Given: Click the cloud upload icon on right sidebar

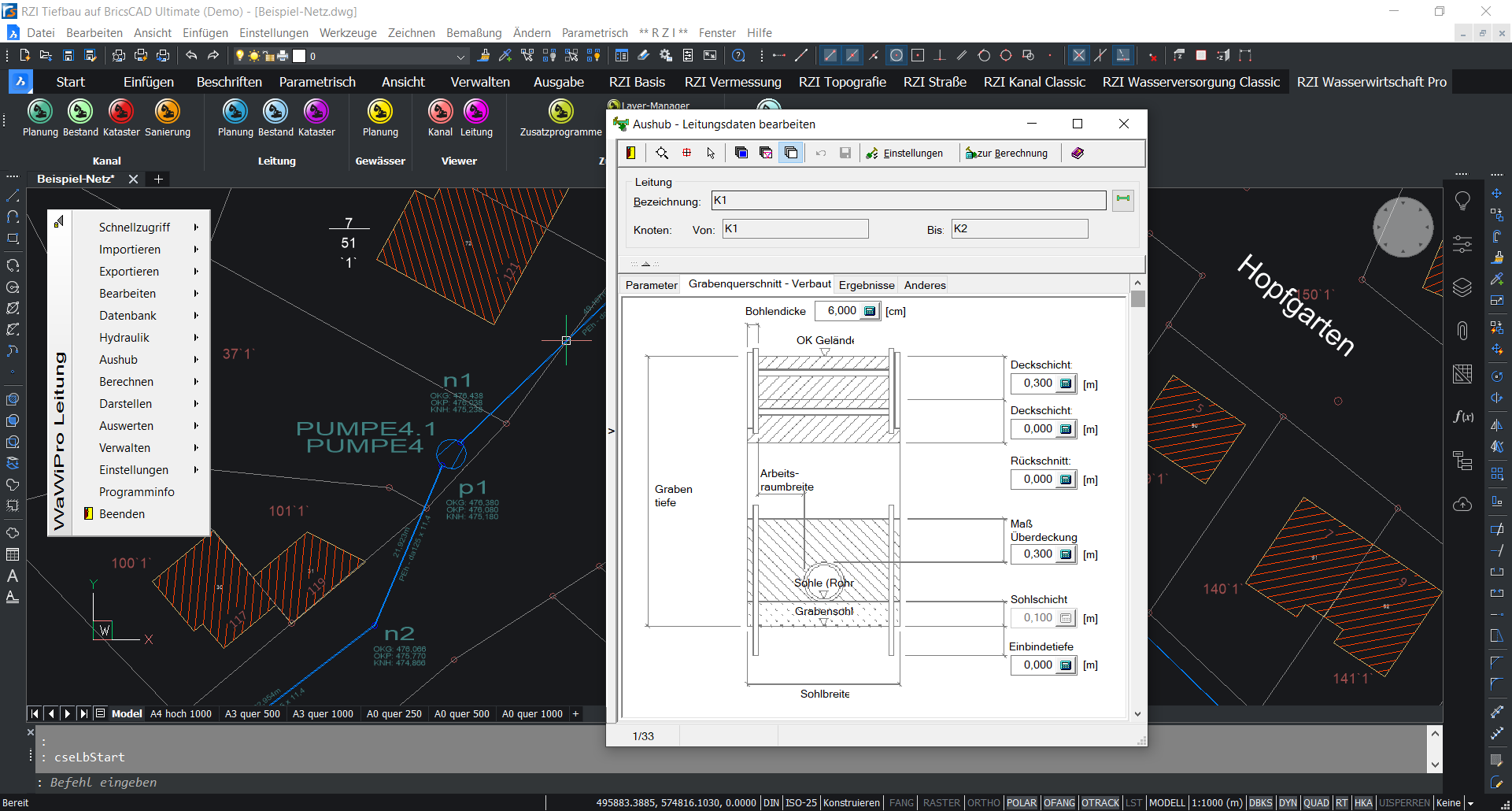Looking at the screenshot, I should (x=1462, y=504).
